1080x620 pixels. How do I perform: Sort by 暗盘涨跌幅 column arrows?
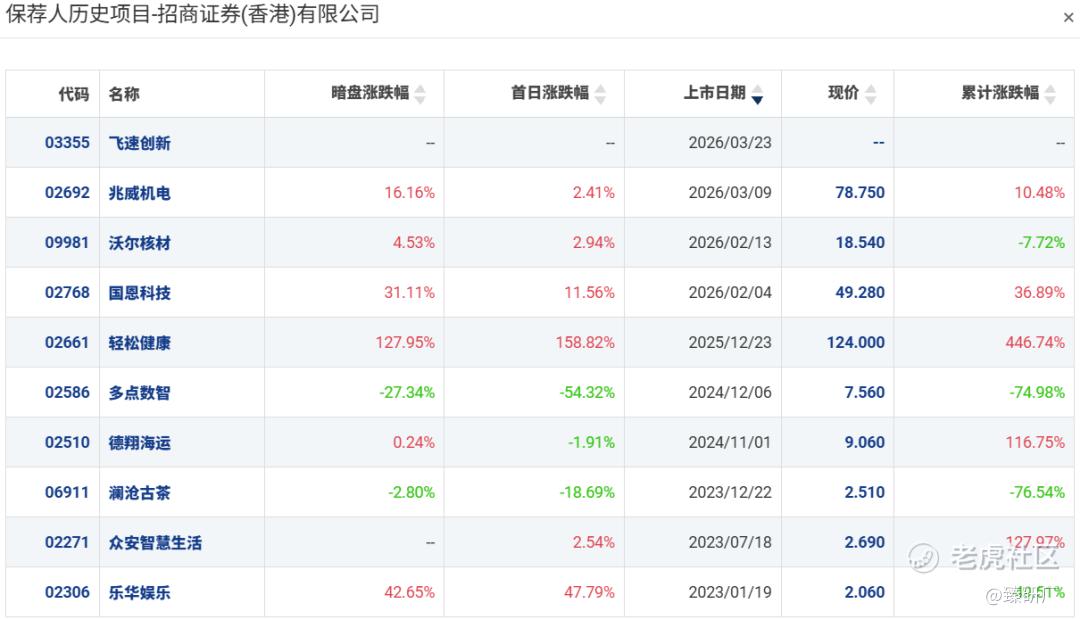419,94
